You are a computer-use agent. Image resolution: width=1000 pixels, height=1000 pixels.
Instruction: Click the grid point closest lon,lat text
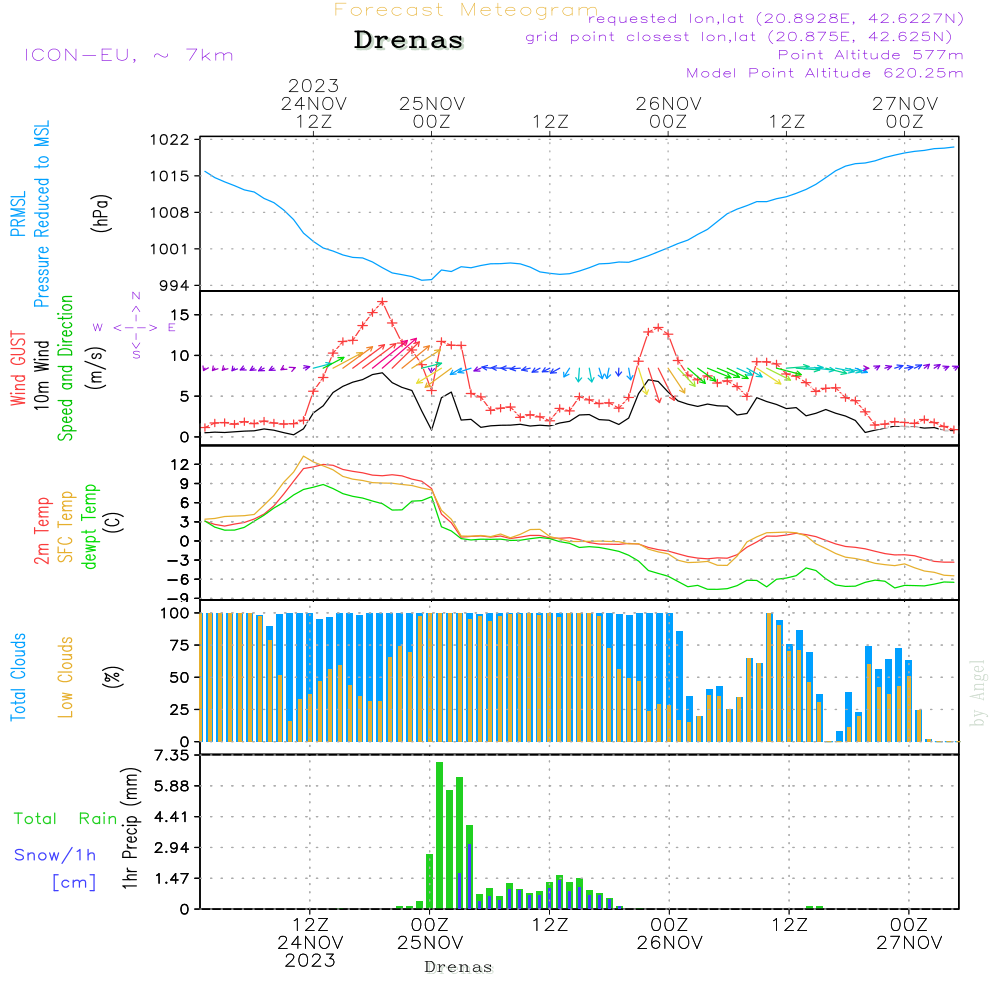745,37
